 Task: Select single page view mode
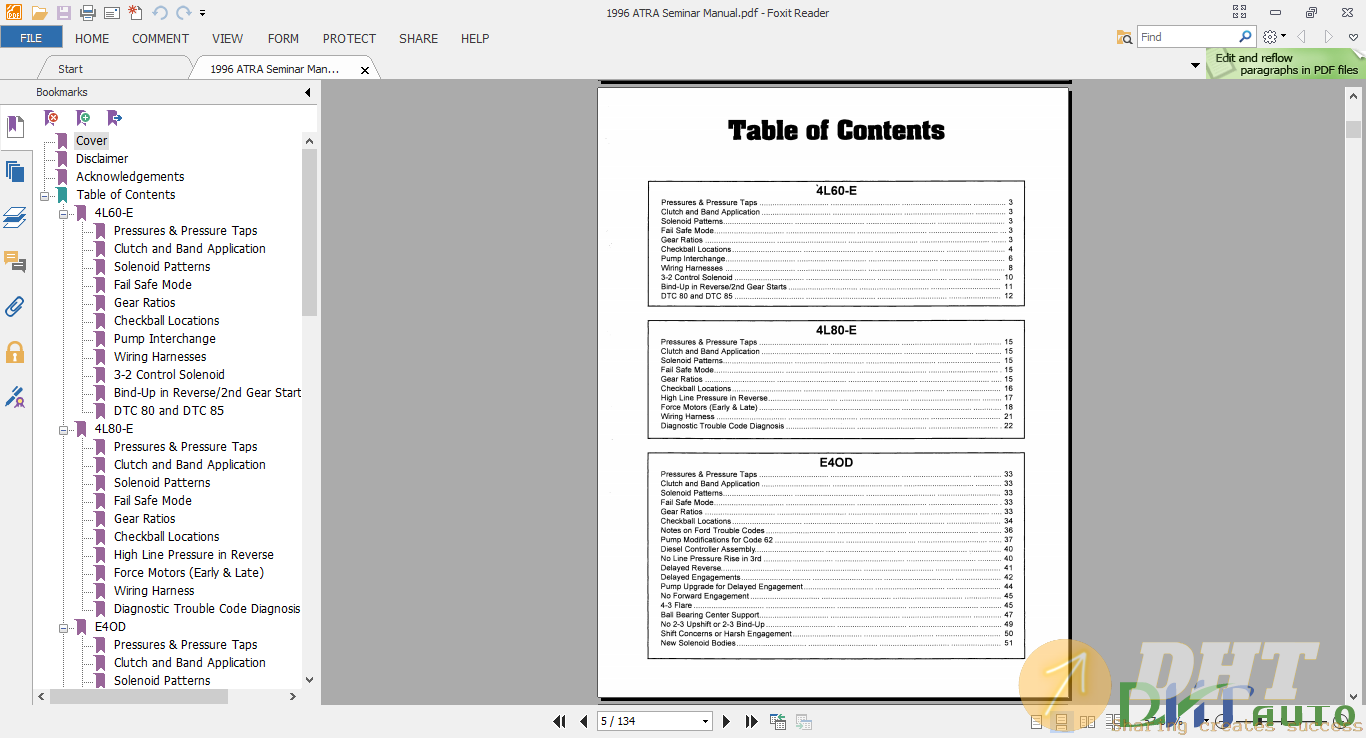pos(1037,721)
